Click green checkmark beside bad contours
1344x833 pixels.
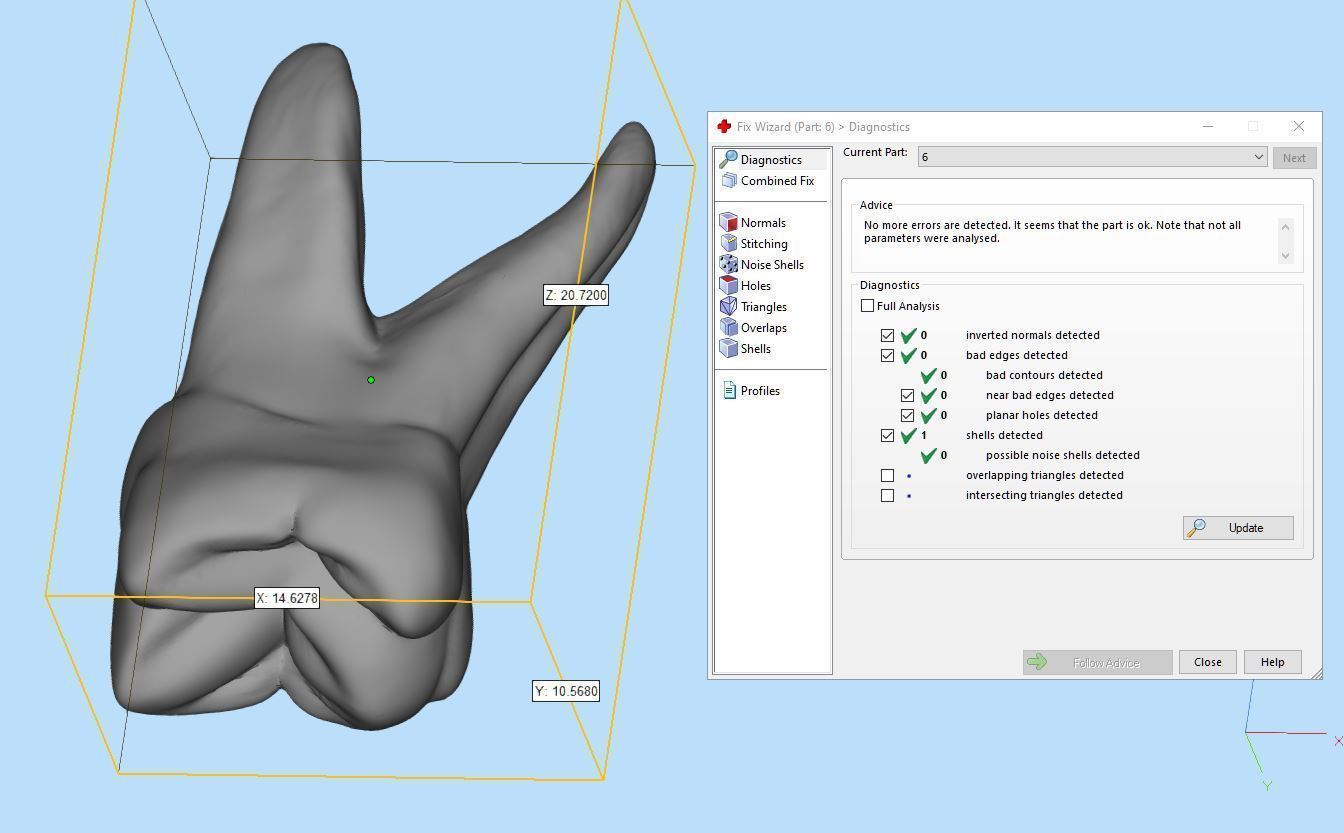(x=929, y=375)
